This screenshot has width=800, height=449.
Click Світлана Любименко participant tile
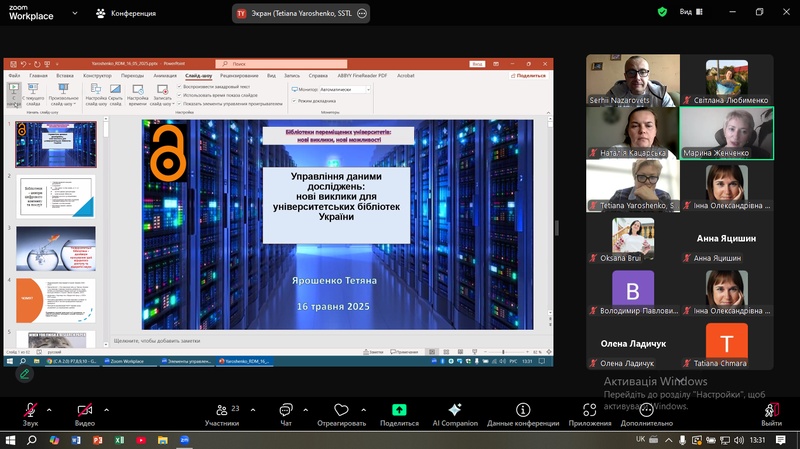(x=727, y=81)
